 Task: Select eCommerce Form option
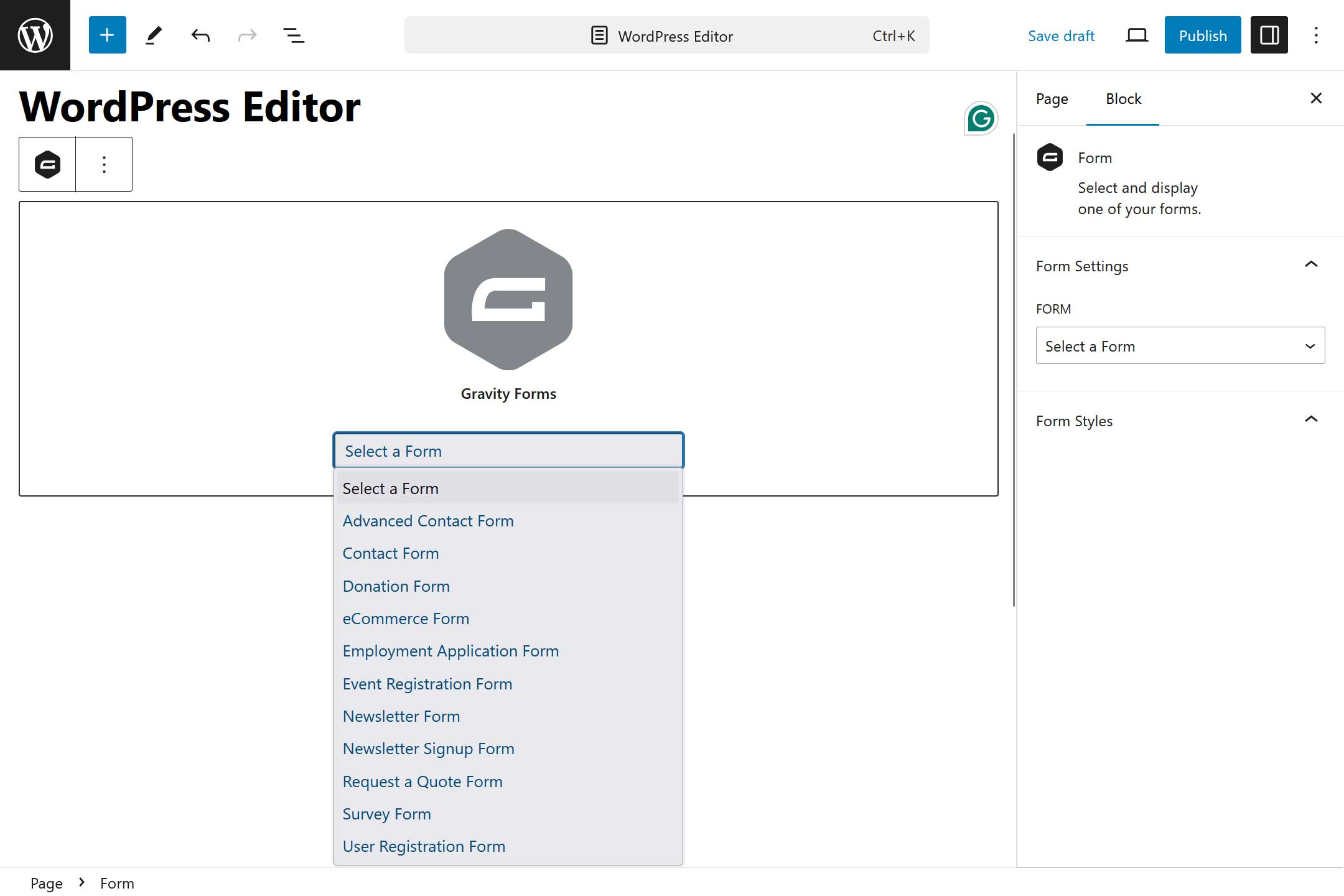(508, 618)
